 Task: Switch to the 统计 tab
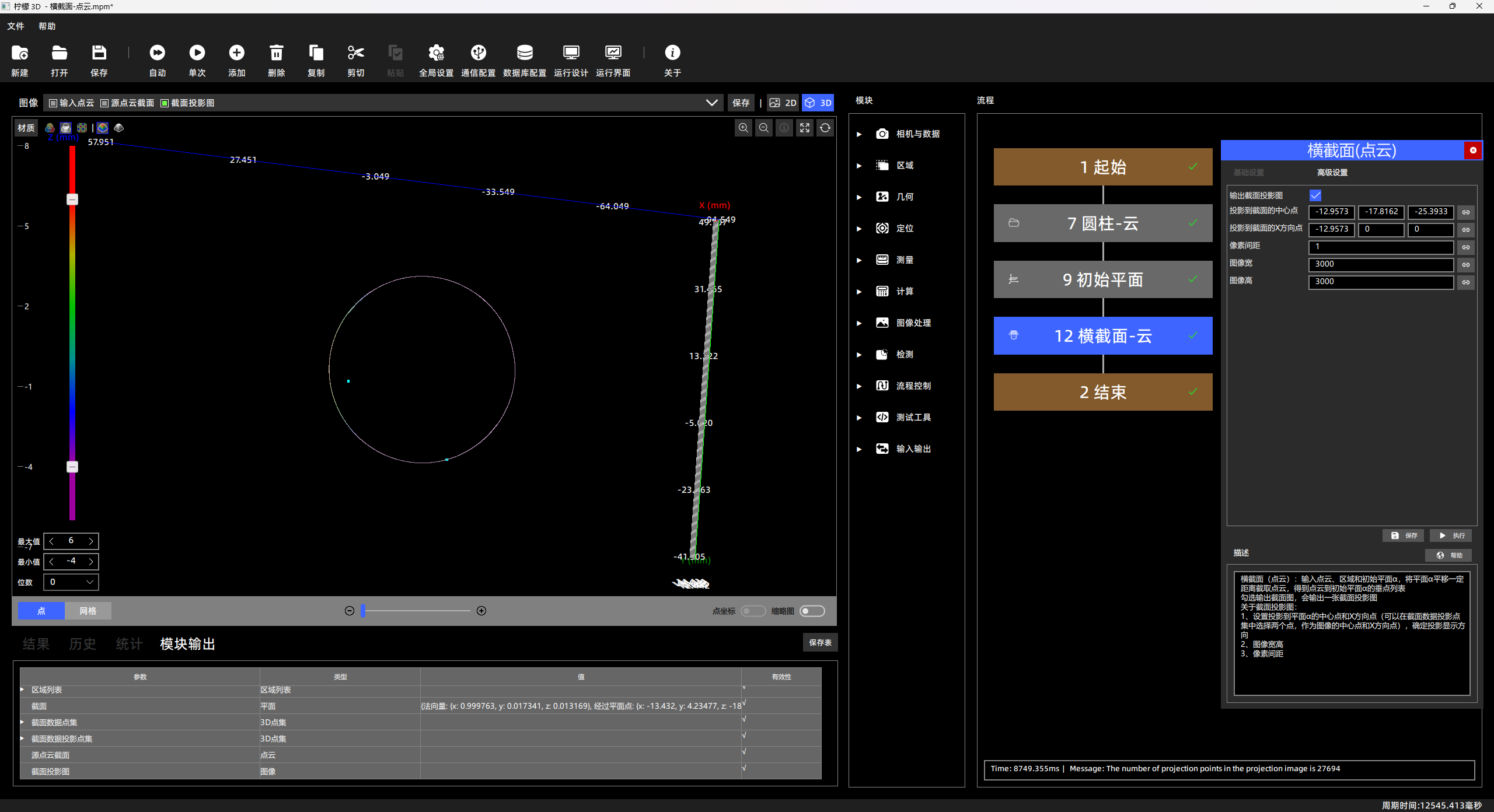(130, 643)
